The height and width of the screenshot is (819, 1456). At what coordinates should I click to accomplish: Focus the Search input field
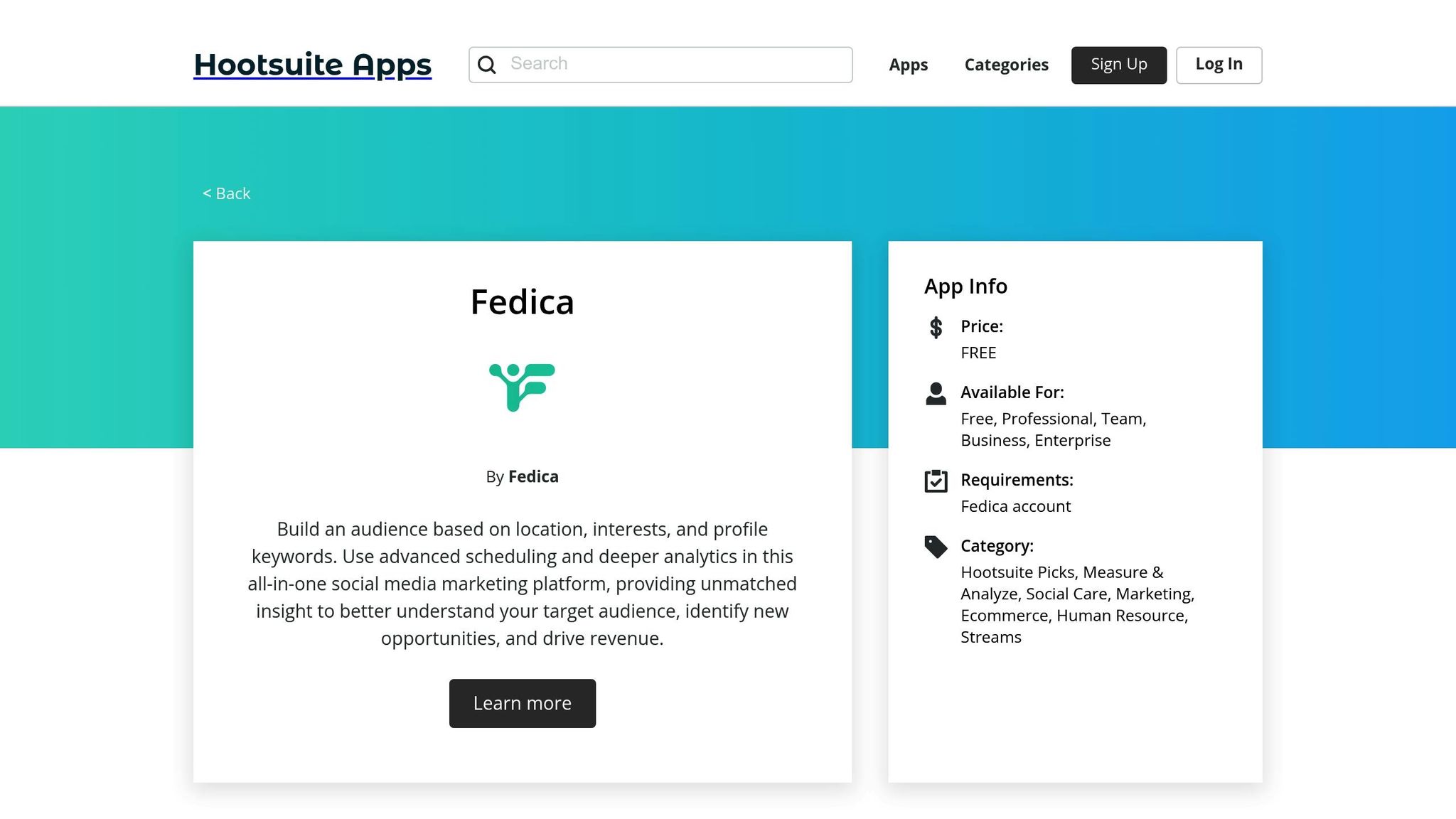(x=675, y=65)
